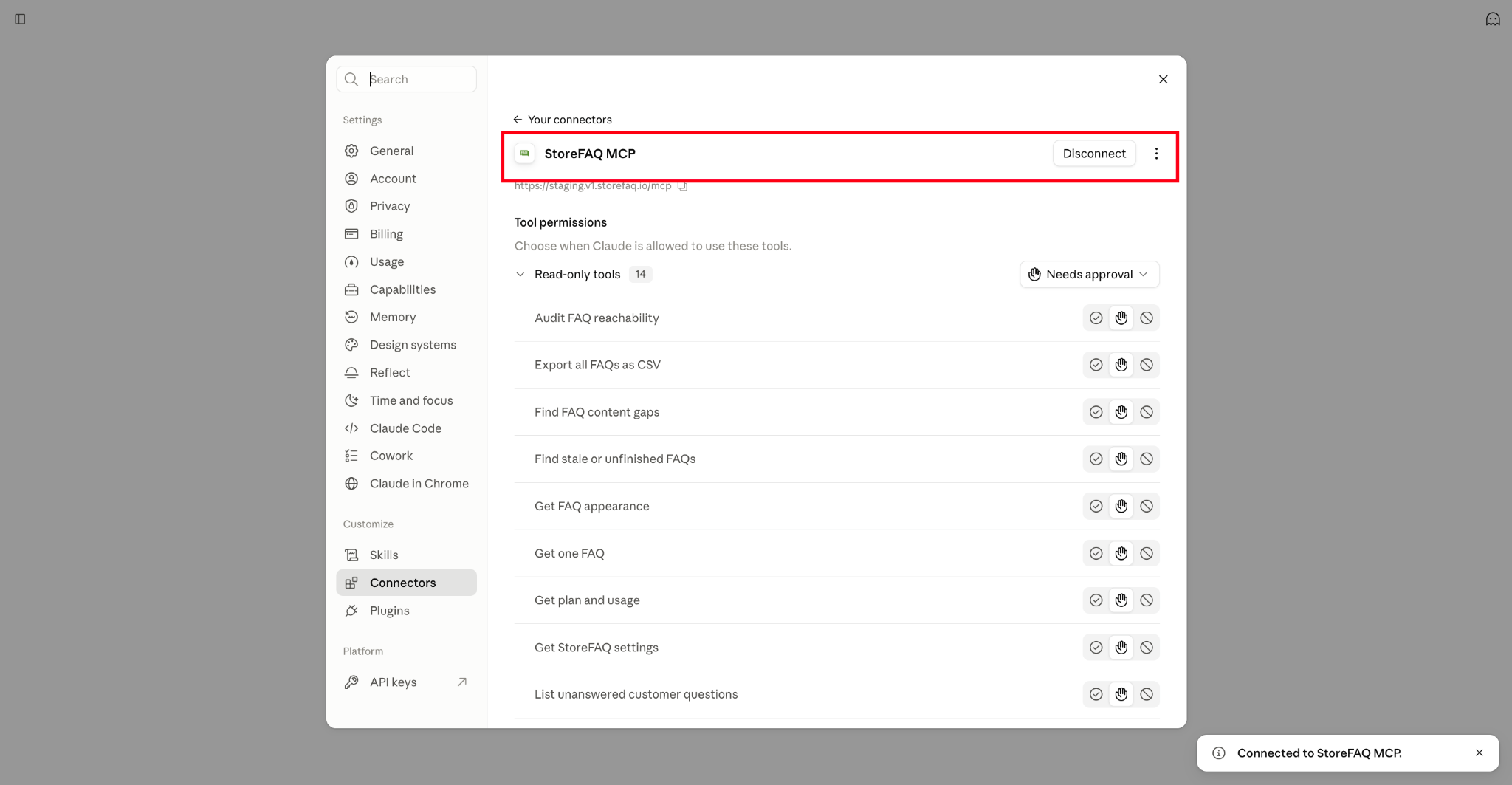1512x785 pixels.
Task: Open Capabilities settings
Action: pyautogui.click(x=406, y=289)
